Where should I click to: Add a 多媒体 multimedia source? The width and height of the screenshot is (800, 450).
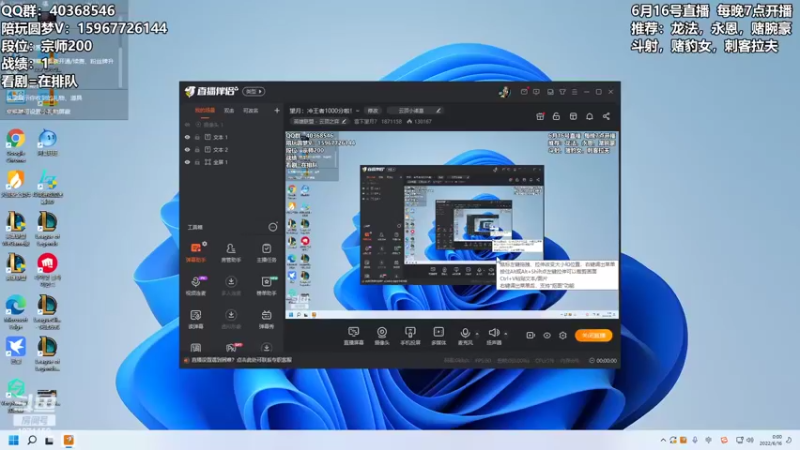pos(438,336)
